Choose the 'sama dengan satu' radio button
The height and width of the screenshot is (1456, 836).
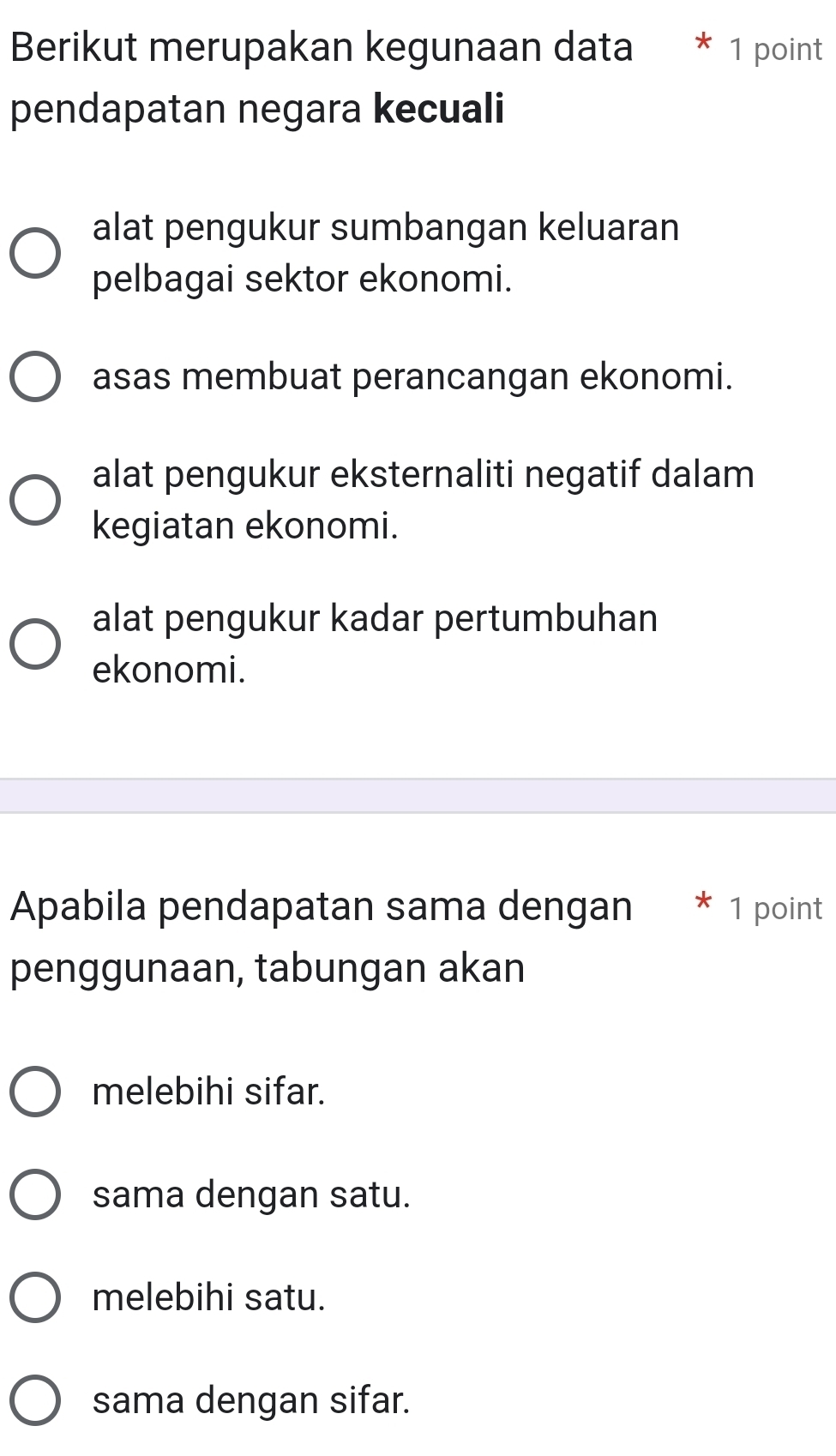coord(35,1194)
